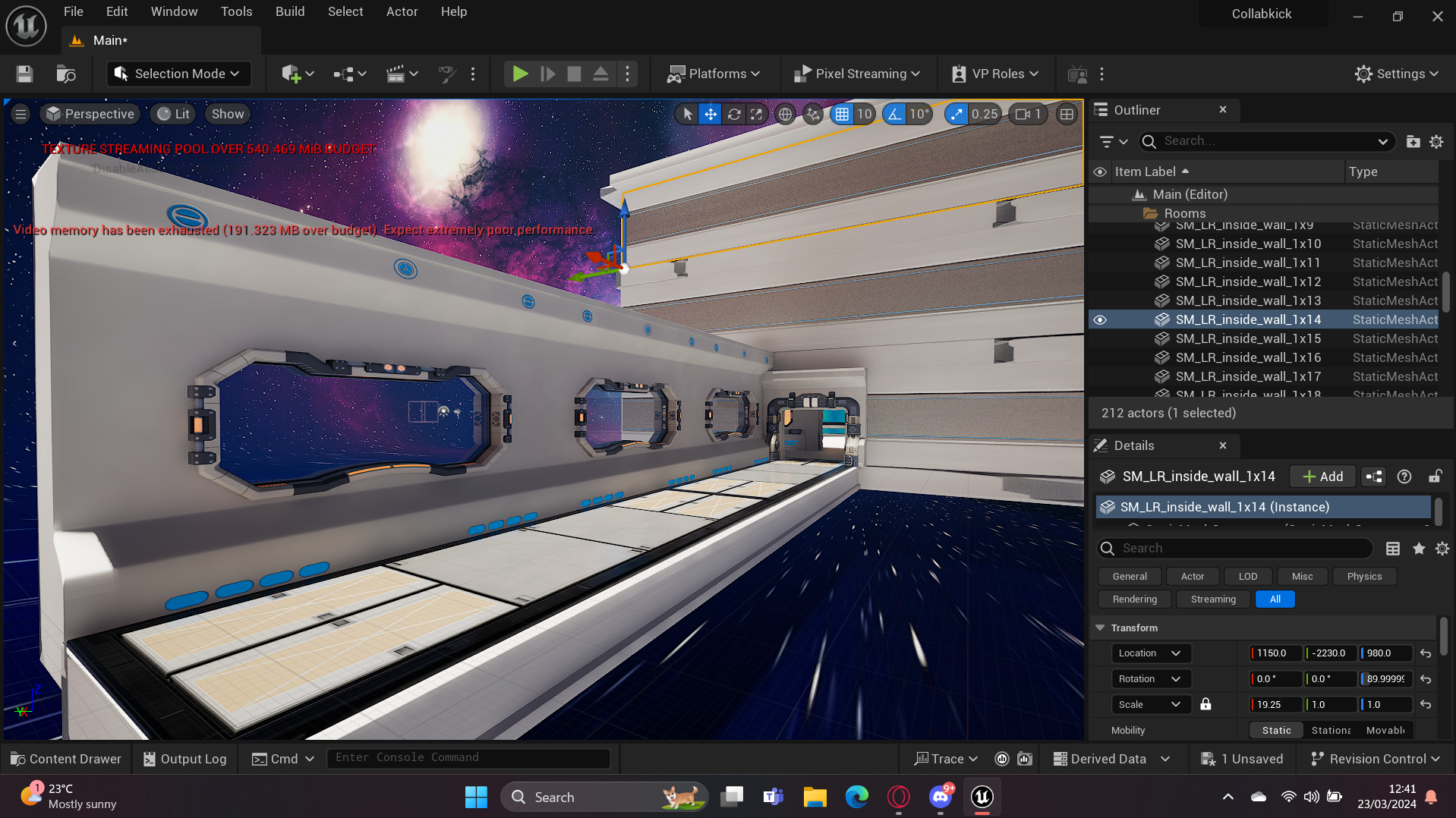Viewport: 1456px width, 818px height.
Task: Open play options three-dot menu
Action: pos(627,74)
